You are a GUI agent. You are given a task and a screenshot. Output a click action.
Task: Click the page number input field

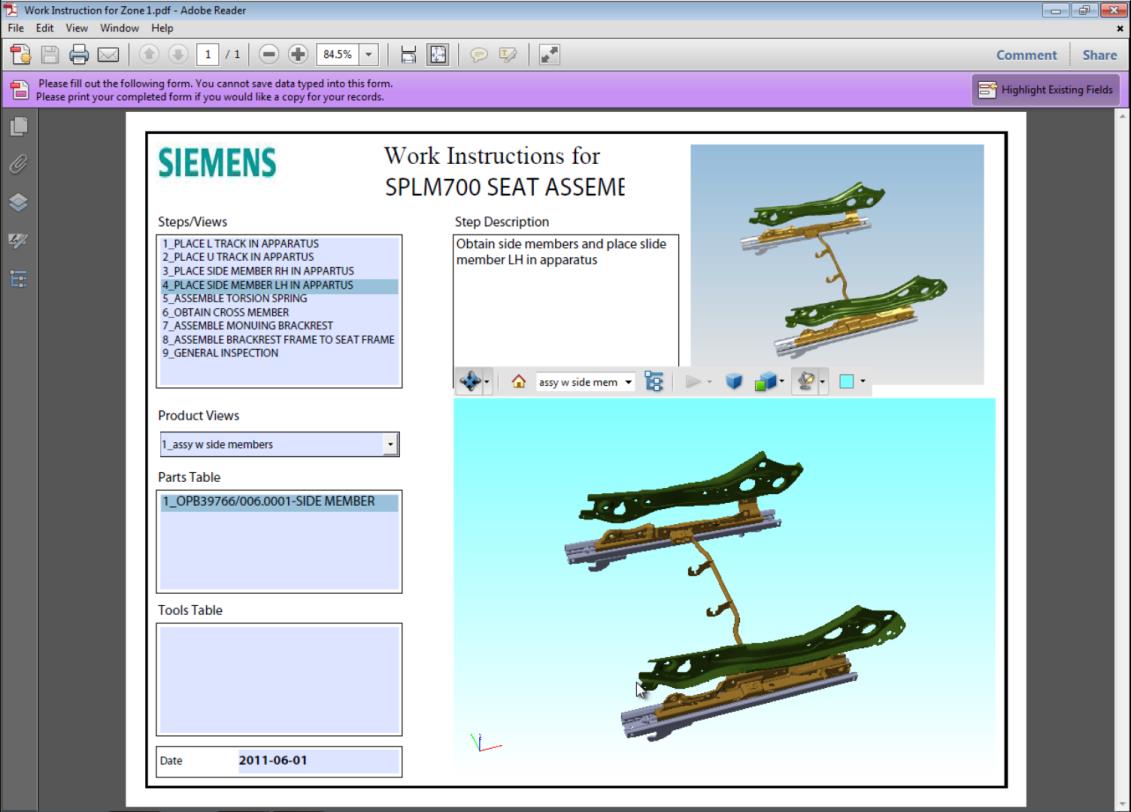[208, 55]
